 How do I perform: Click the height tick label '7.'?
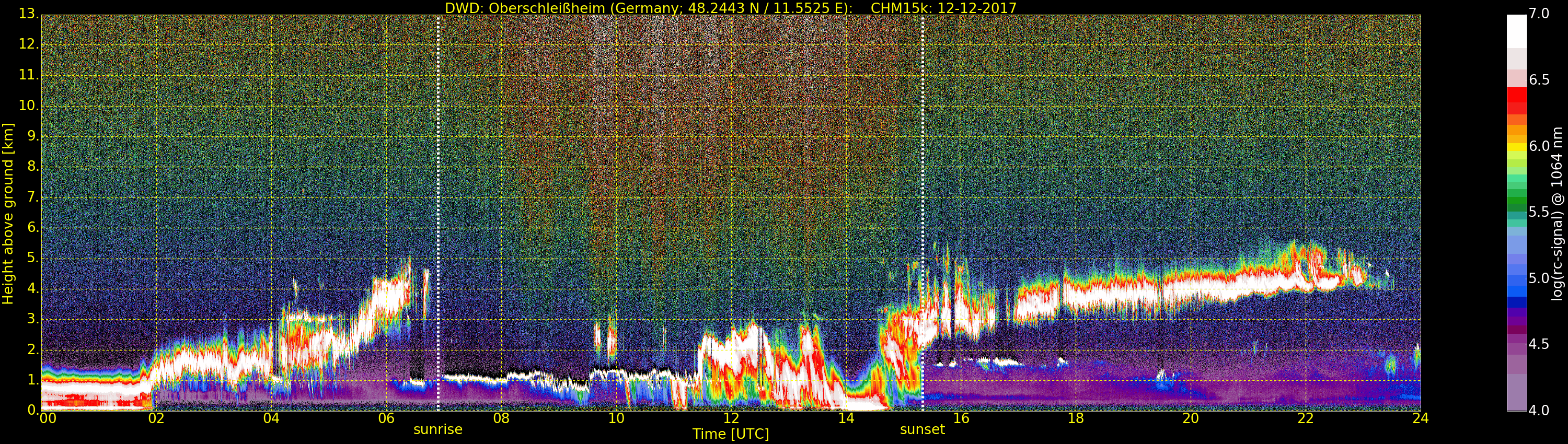pyautogui.click(x=33, y=197)
